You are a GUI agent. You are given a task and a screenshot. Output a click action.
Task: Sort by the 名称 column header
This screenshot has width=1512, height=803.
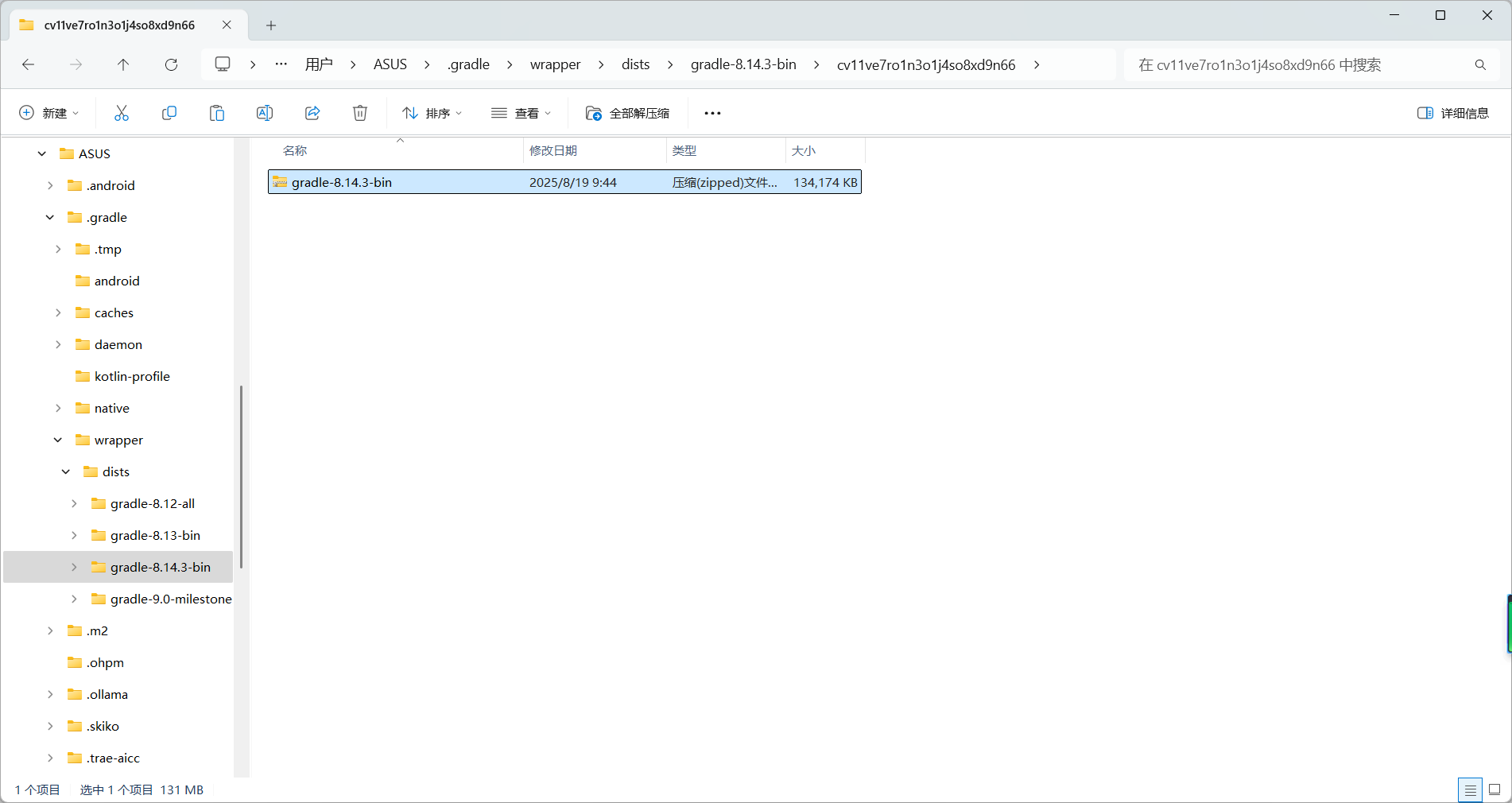pyautogui.click(x=396, y=150)
